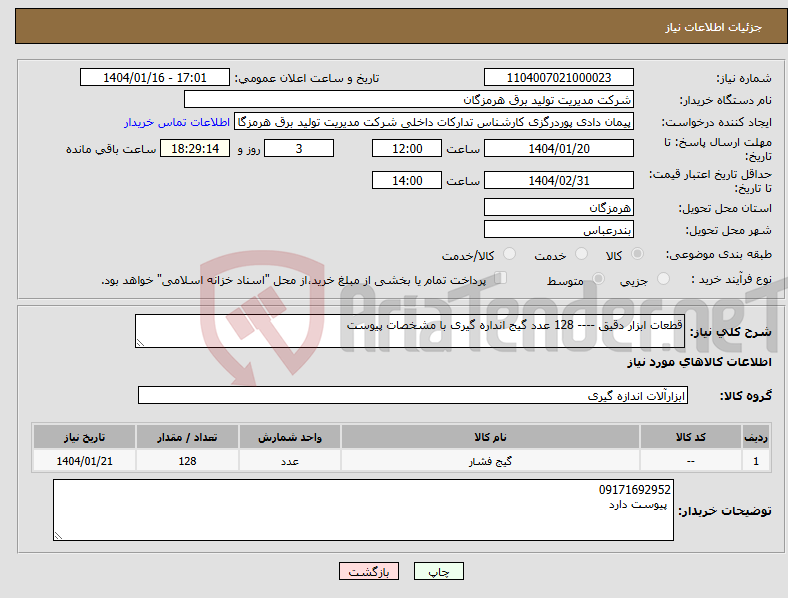The image size is (788, 598).
Task: Click the گیج فشار item name cell
Action: (x=490, y=460)
